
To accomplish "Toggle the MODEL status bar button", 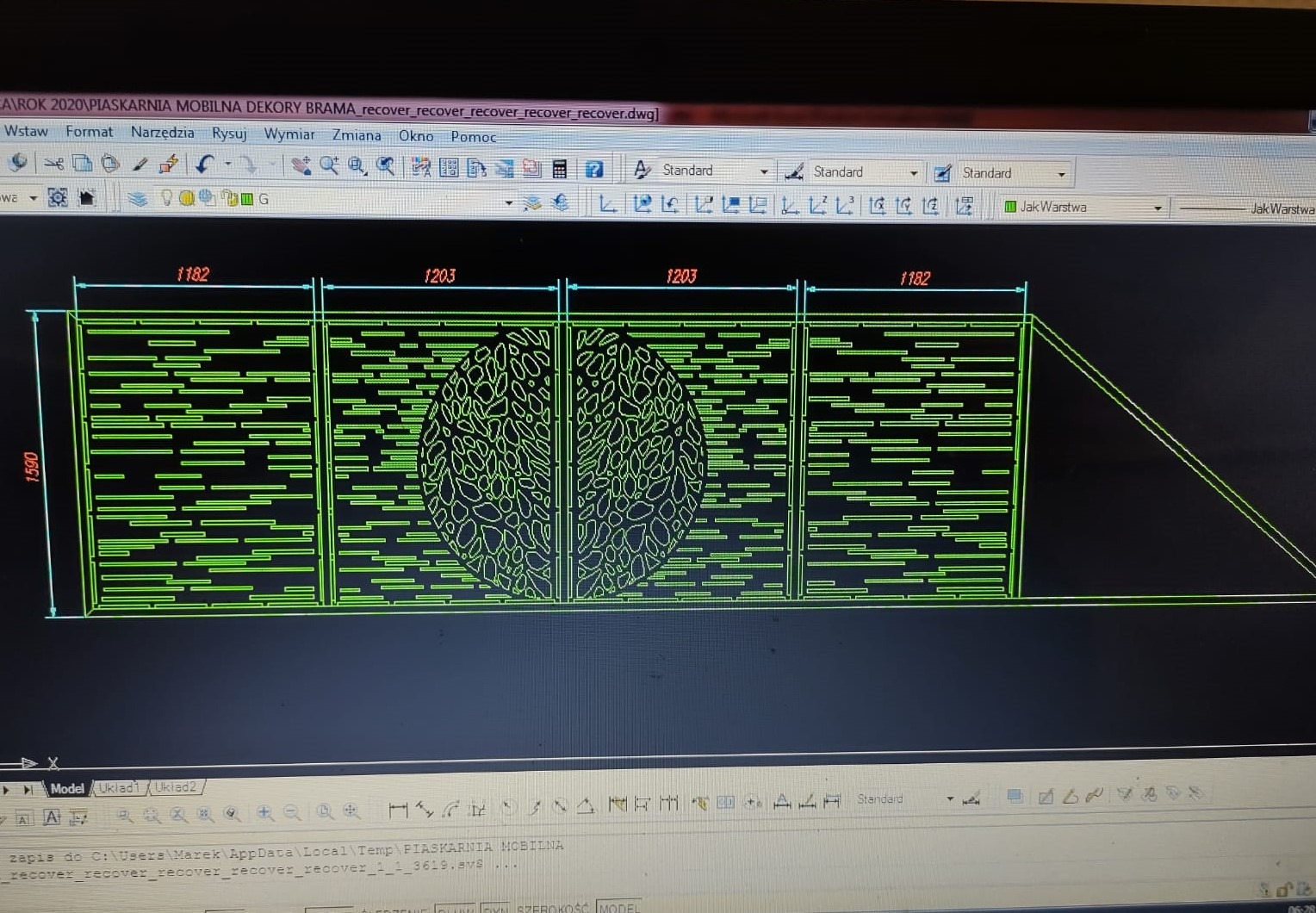I will (618, 907).
